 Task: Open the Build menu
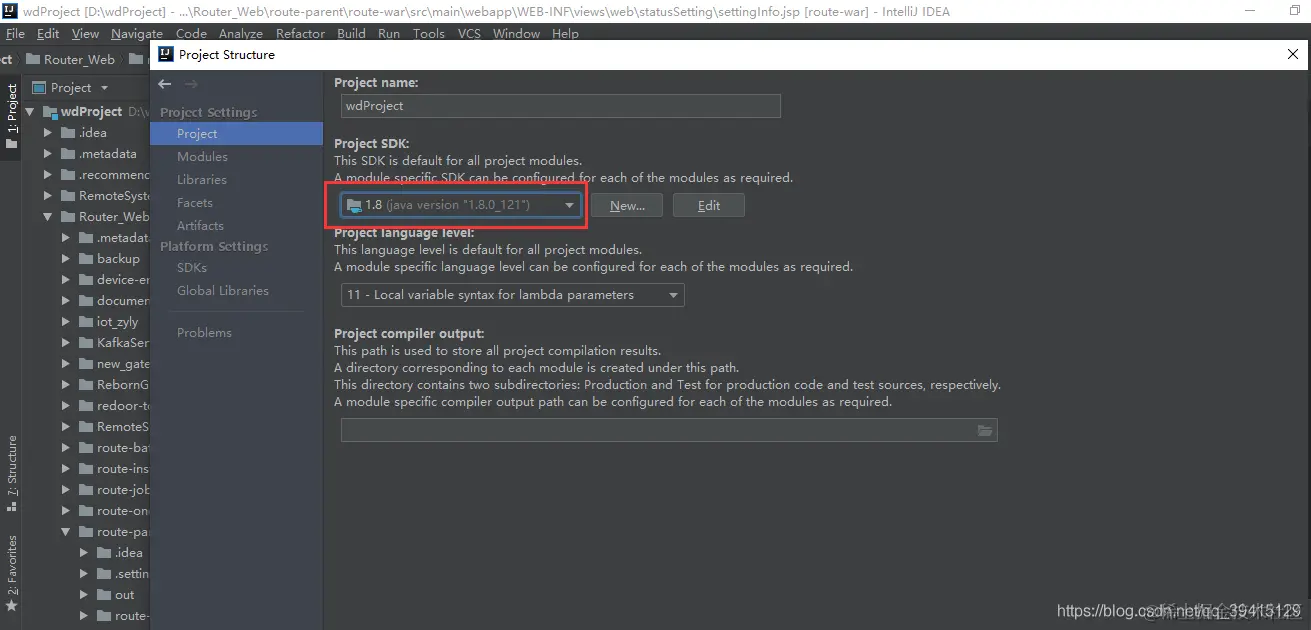351,33
